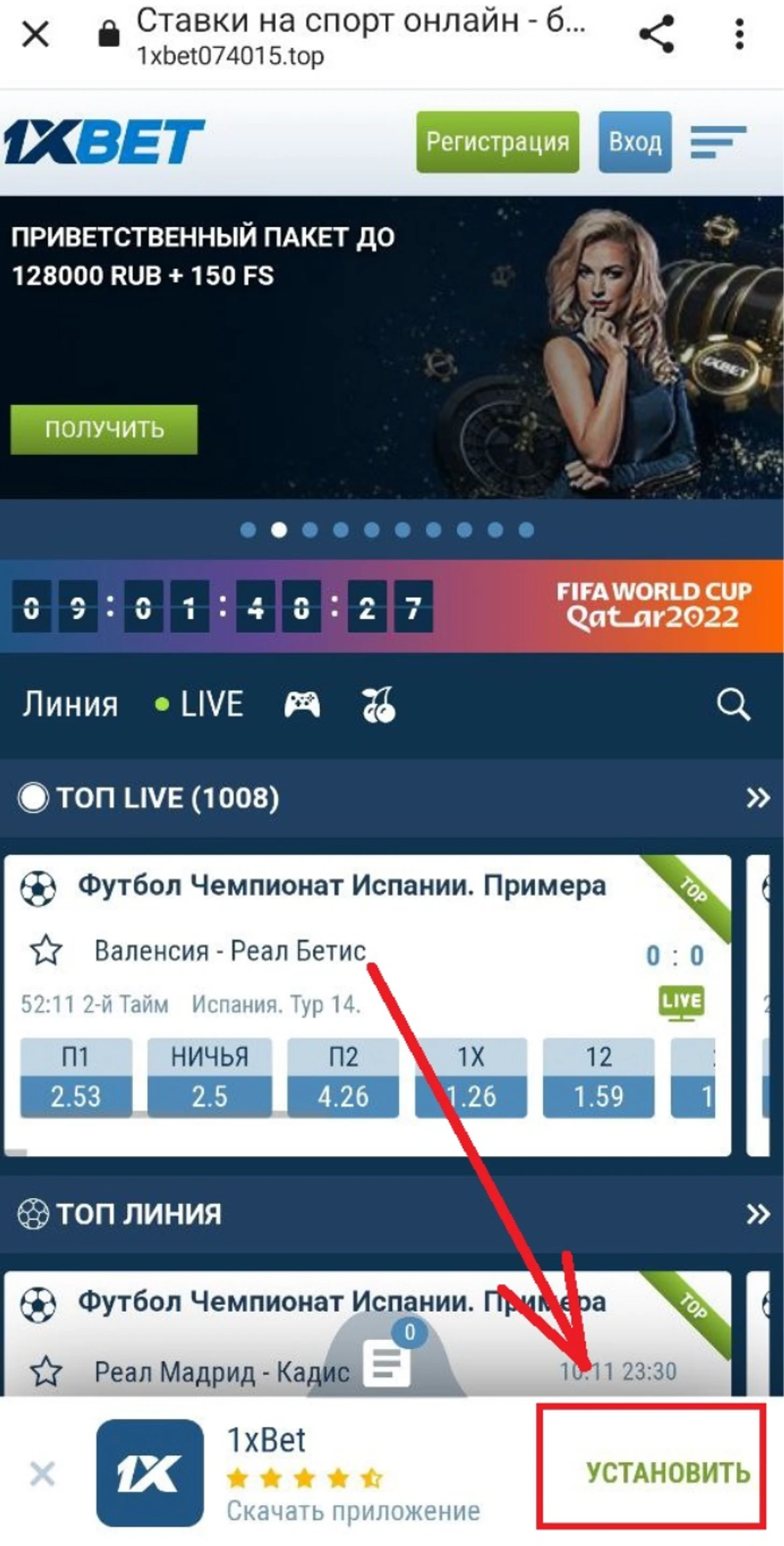Switch to the Линия tab
The width and height of the screenshot is (784, 1546).
(x=70, y=704)
